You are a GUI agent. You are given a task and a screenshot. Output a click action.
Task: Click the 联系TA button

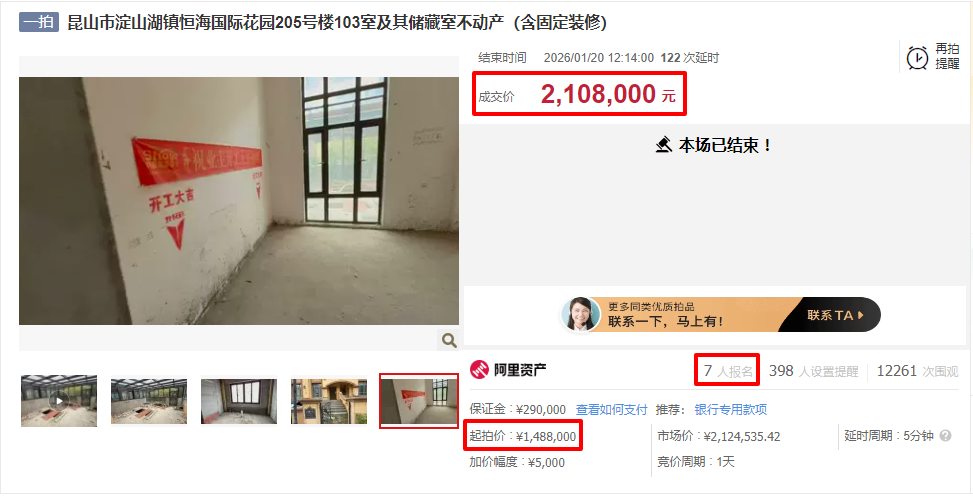point(836,315)
